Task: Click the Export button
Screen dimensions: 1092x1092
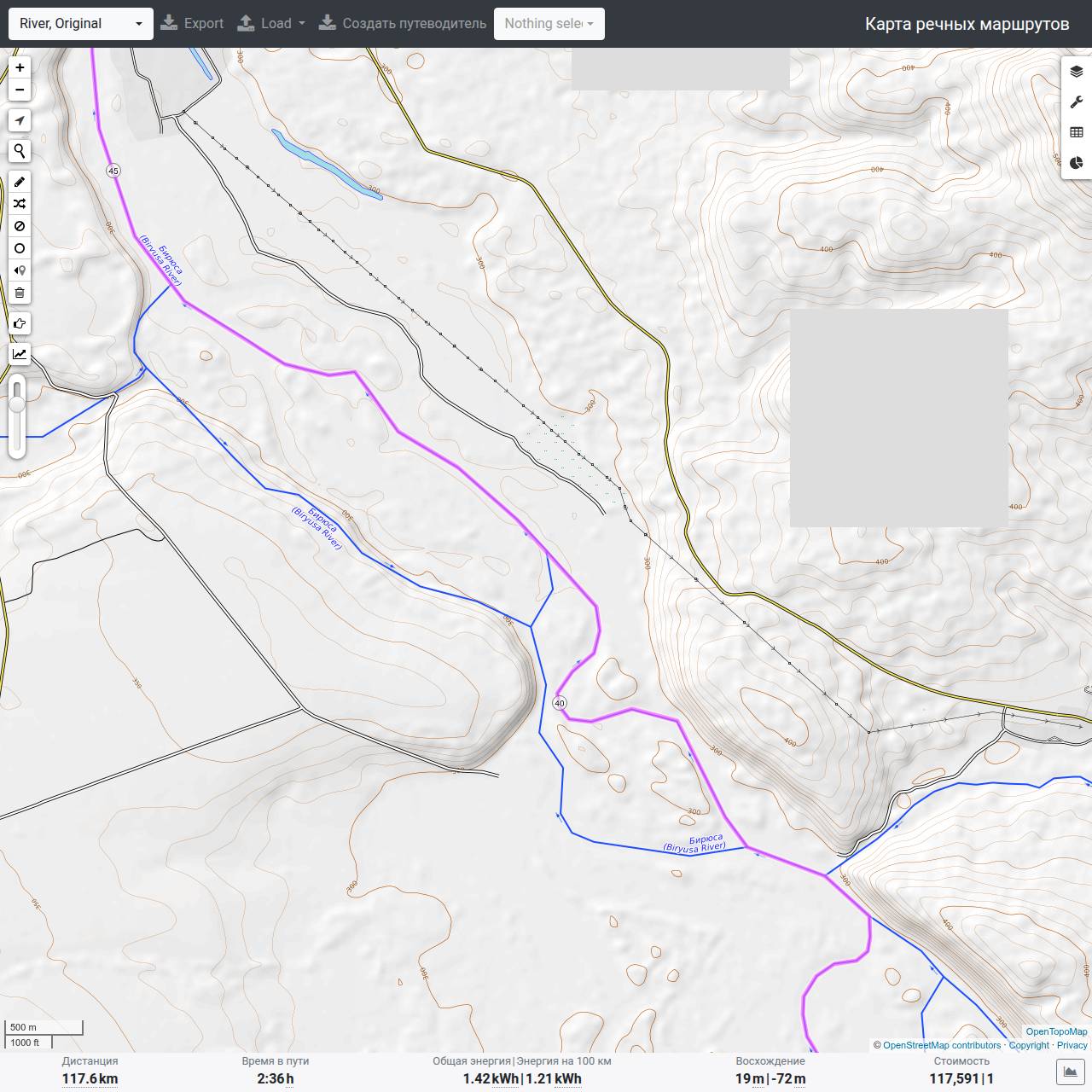Action: [192, 24]
